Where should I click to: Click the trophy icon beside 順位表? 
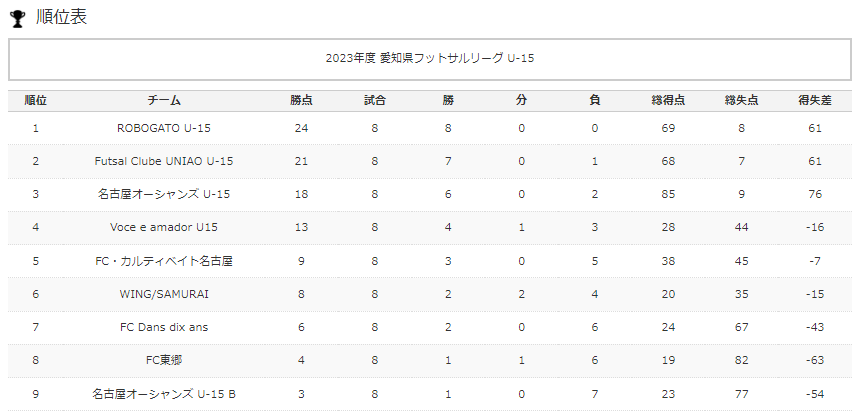click(18, 19)
